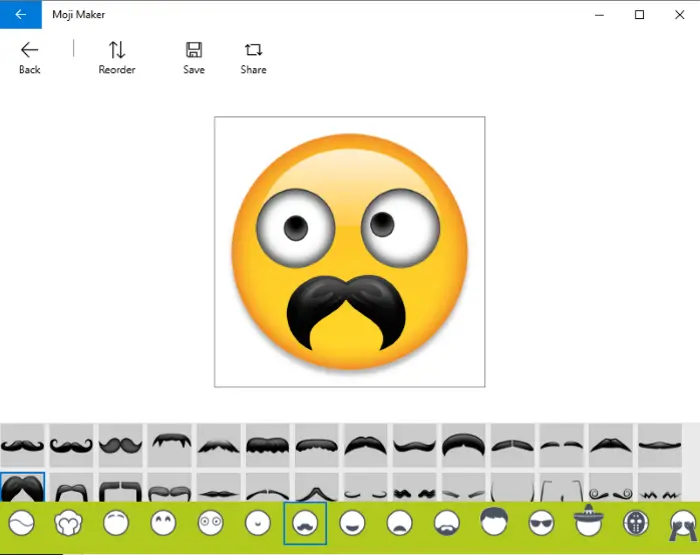Choose the eyebrows category face icon

pos(116,523)
